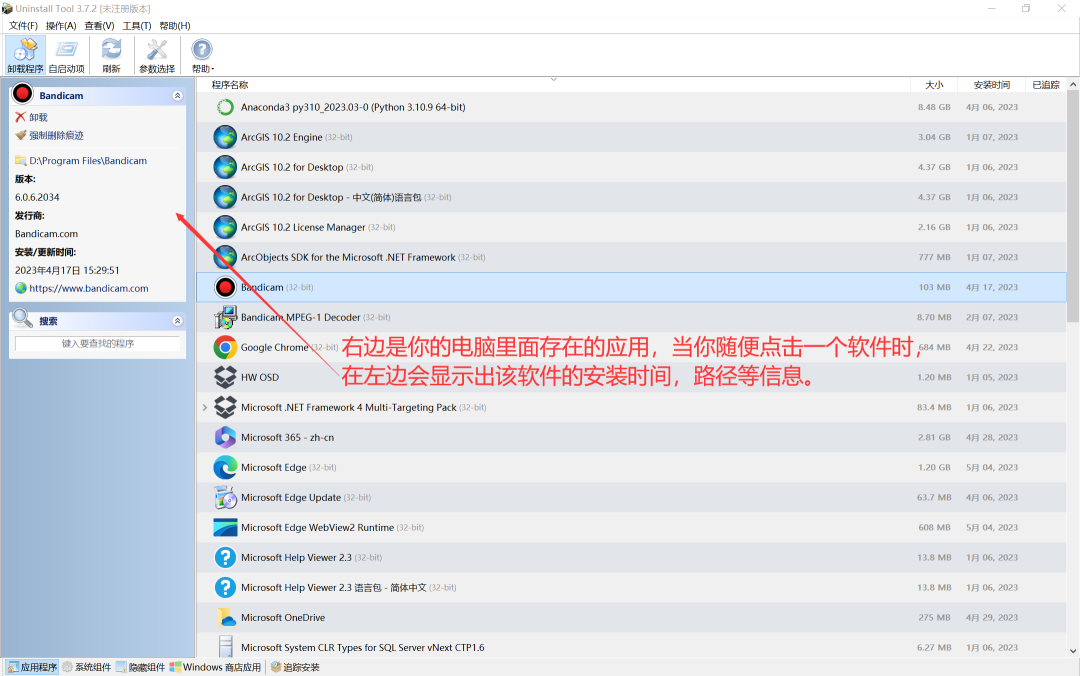Open the 工具(T) menu
1080x676 pixels.
[x=137, y=25]
